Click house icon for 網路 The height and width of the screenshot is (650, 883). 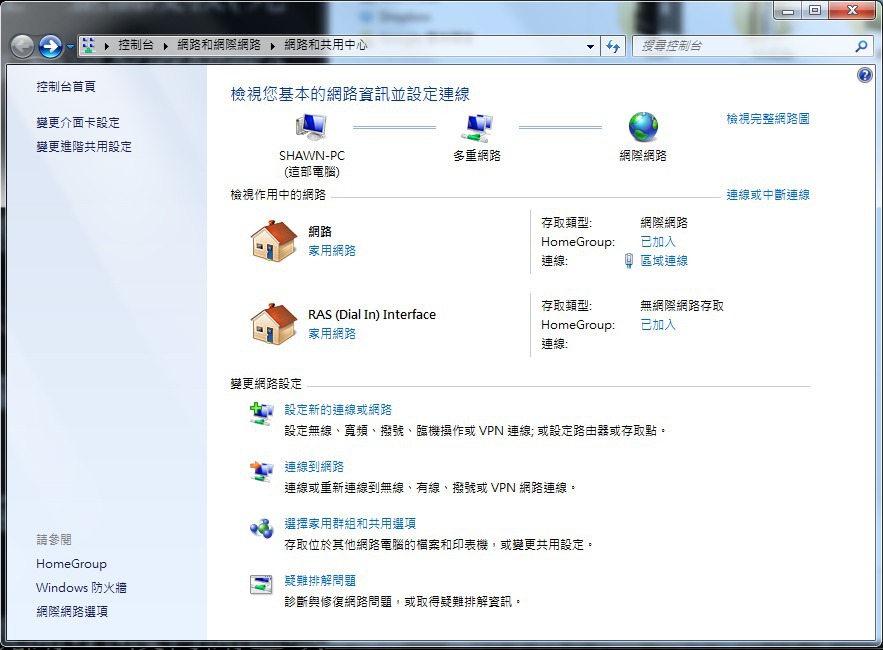pyautogui.click(x=274, y=241)
